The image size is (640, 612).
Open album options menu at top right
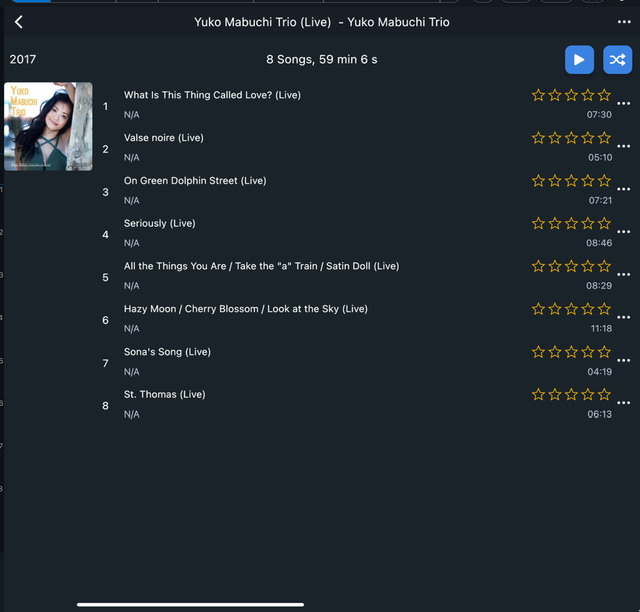[624, 22]
